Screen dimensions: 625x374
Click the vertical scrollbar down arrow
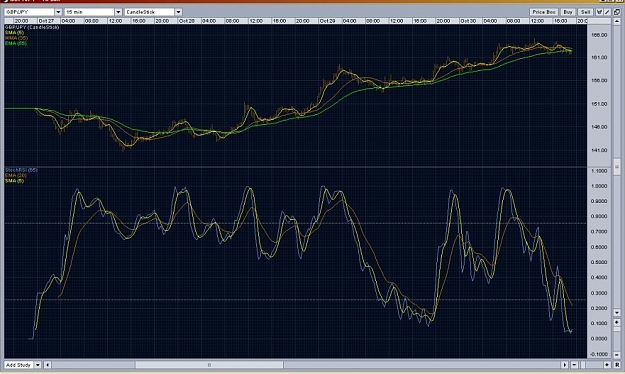[x=617, y=312]
